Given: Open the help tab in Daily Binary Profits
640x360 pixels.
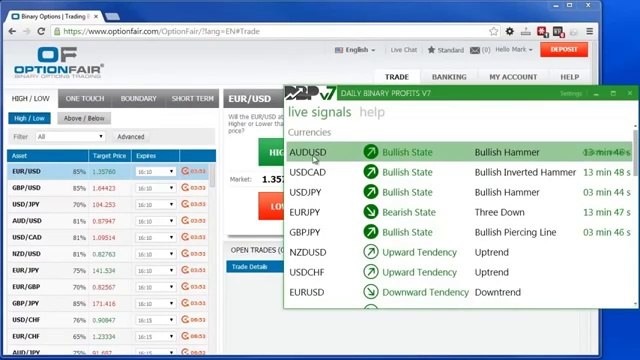Looking at the screenshot, I should click(372, 112).
